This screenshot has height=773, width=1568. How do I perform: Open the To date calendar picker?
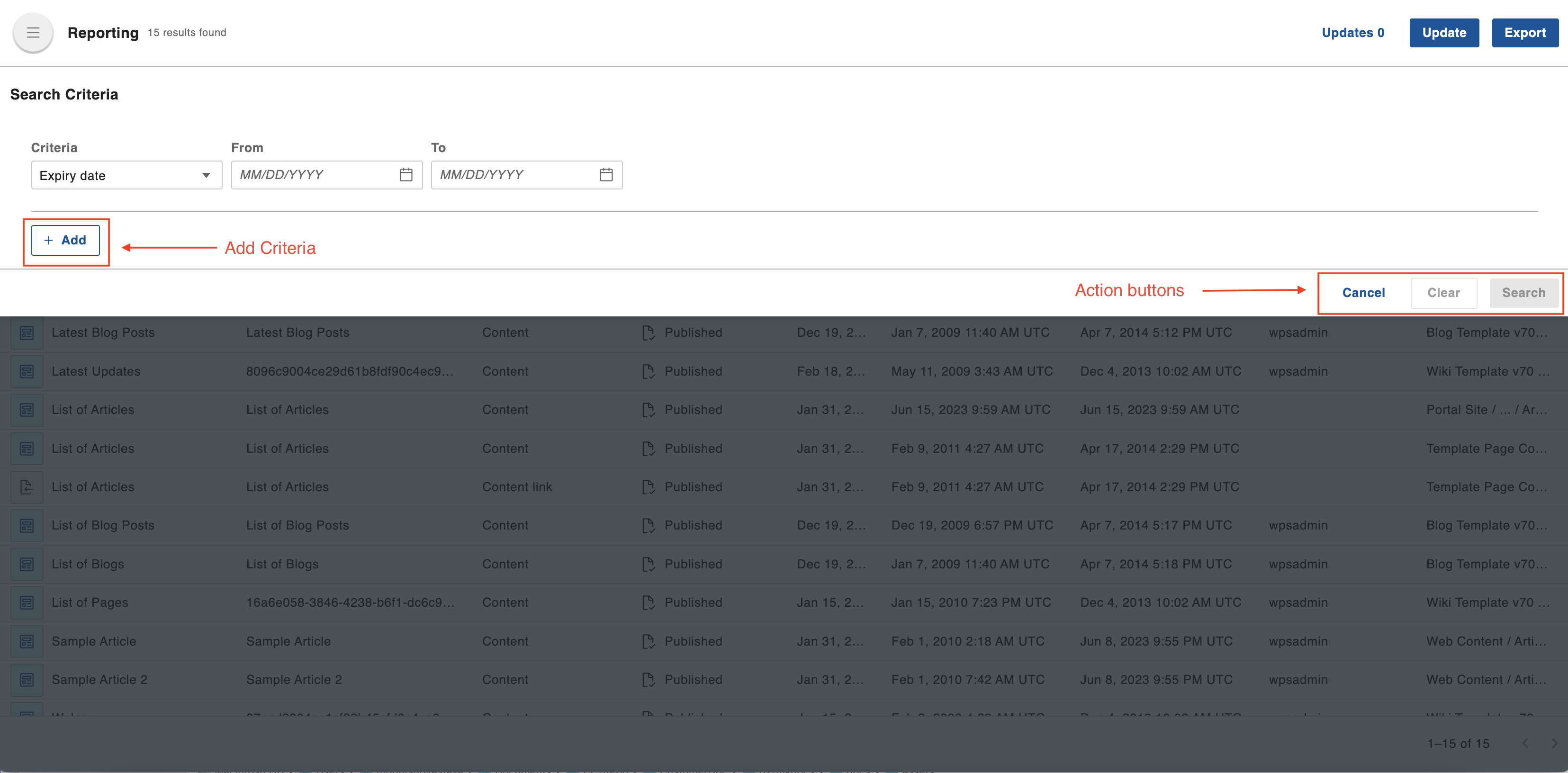pyautogui.click(x=606, y=175)
